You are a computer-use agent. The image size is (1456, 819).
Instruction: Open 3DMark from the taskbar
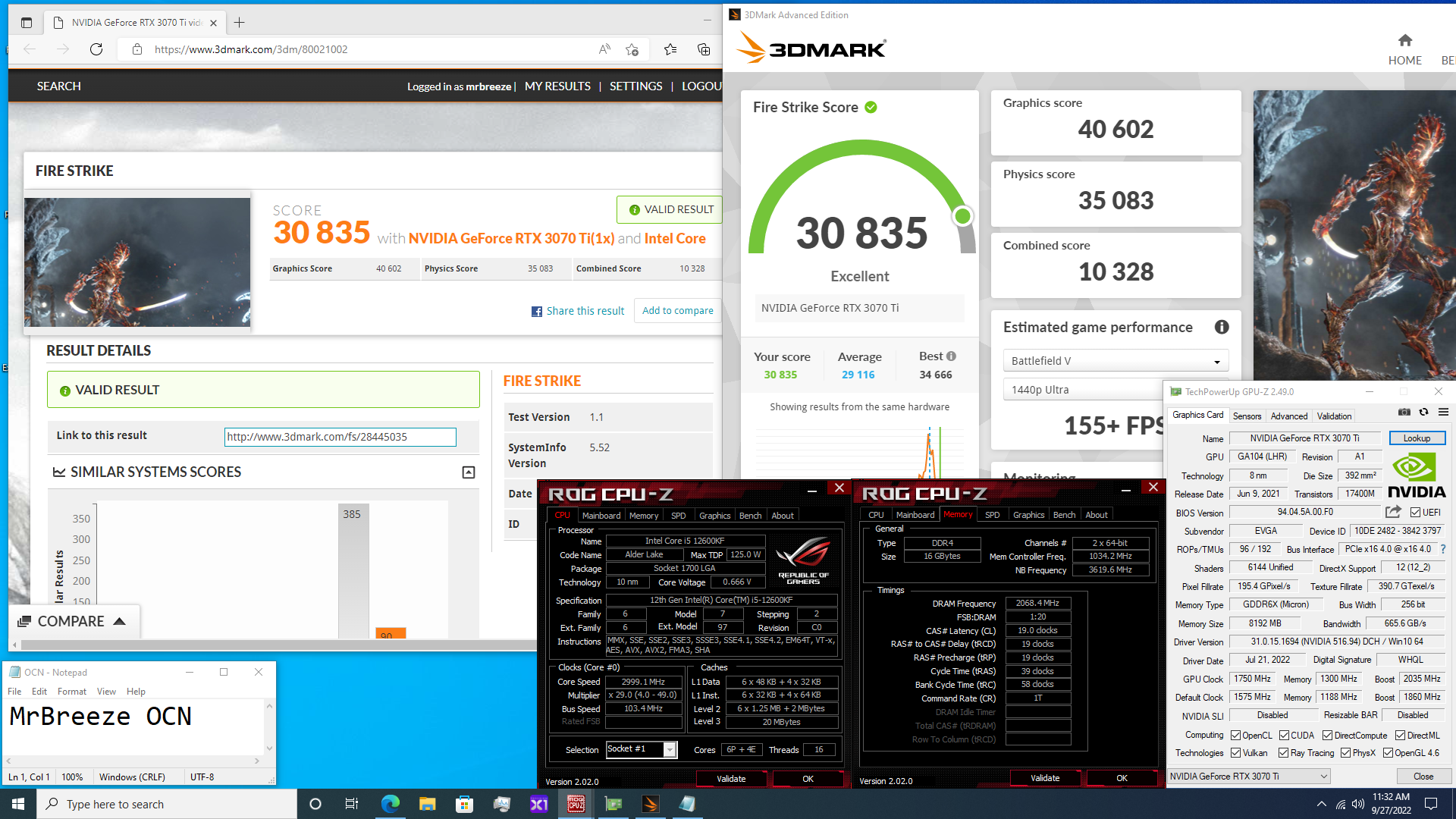pos(651,804)
